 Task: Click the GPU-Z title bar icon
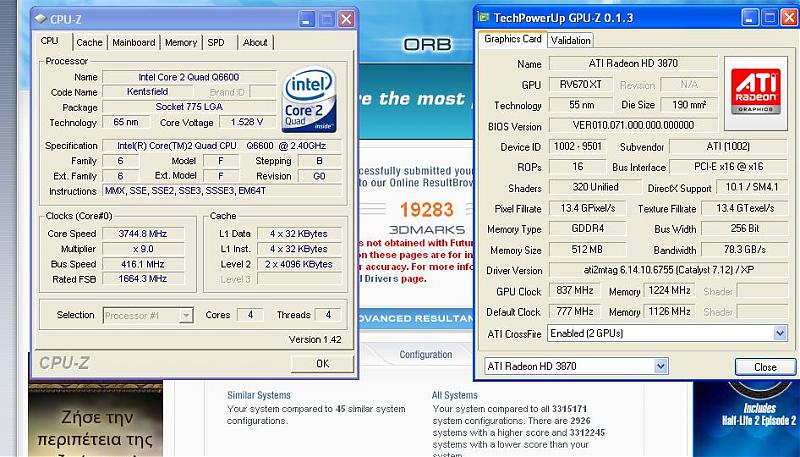pyautogui.click(x=483, y=18)
